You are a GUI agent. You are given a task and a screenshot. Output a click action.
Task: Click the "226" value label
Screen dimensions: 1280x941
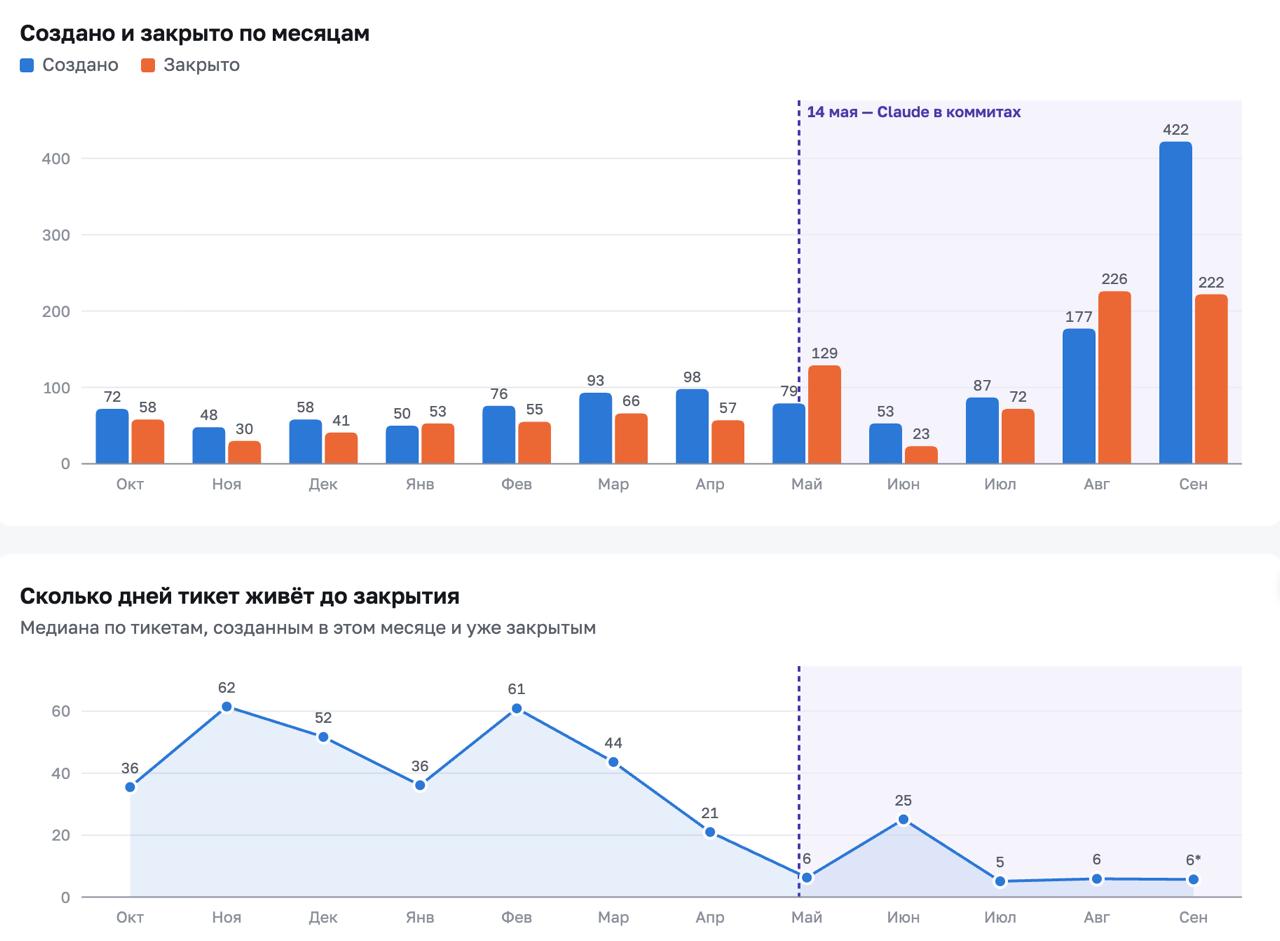1114,279
